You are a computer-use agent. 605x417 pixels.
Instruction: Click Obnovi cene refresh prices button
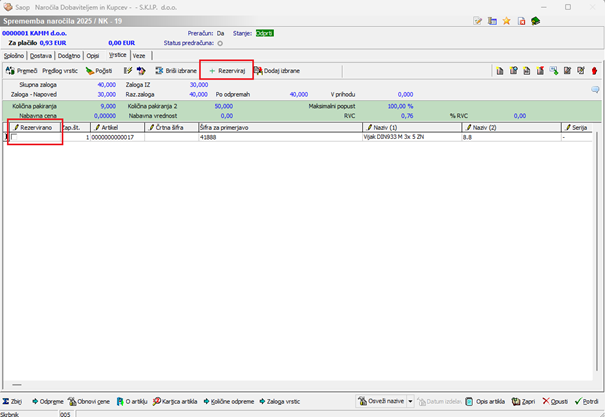click(89, 402)
